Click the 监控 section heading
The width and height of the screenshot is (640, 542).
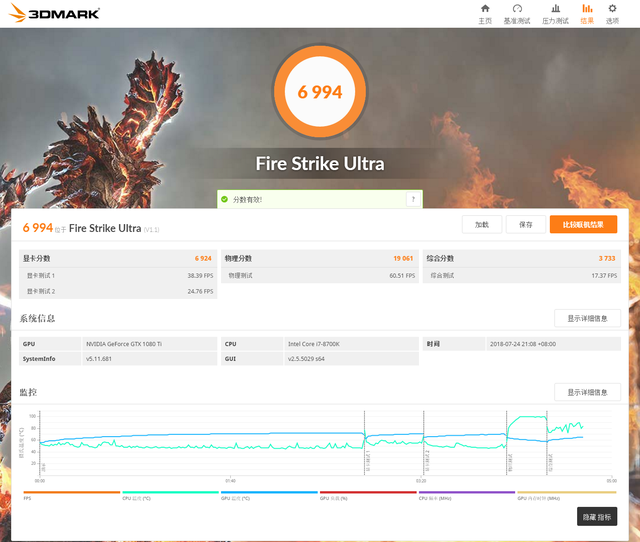(x=28, y=392)
